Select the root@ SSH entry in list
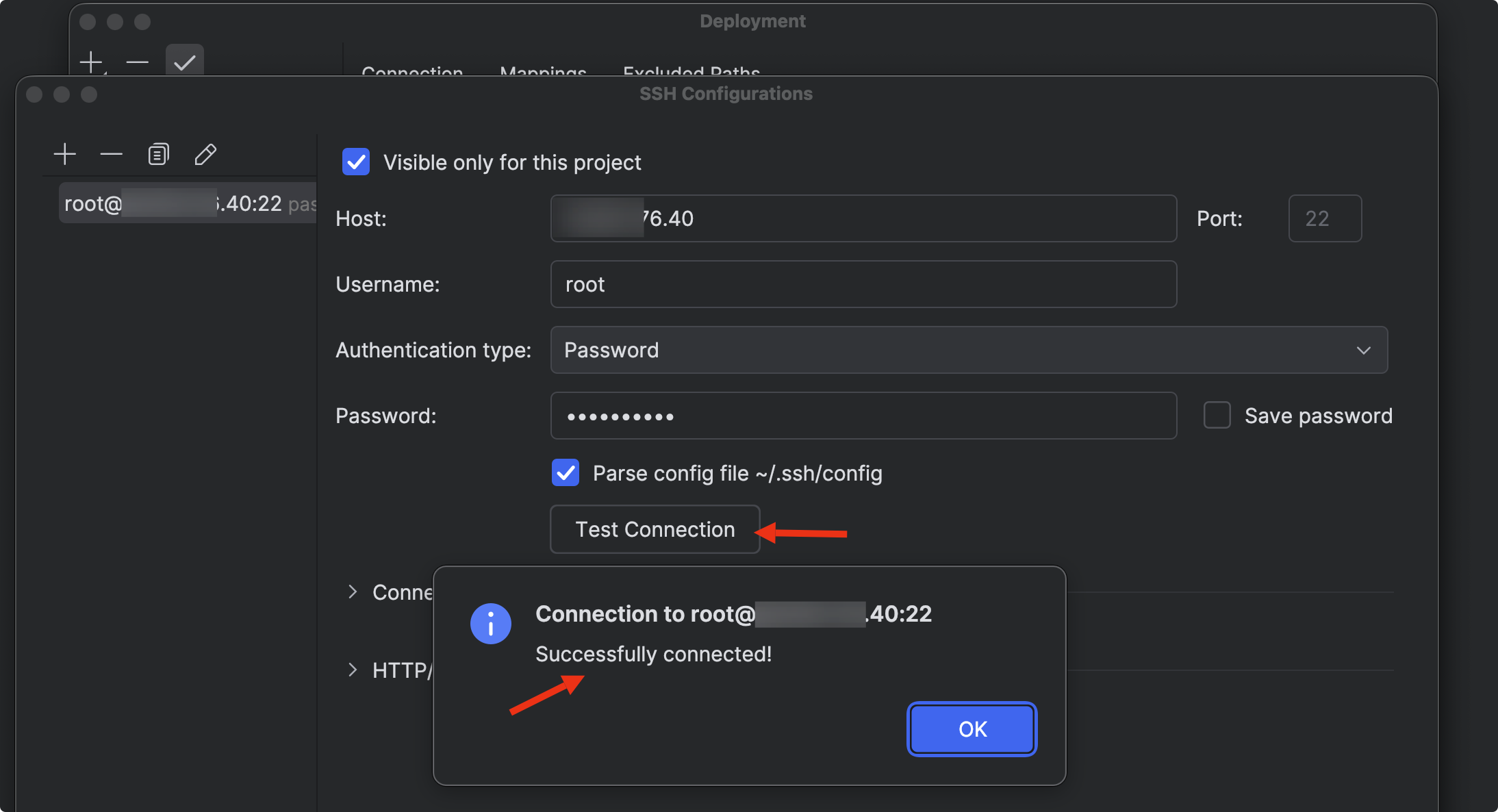 [186, 203]
